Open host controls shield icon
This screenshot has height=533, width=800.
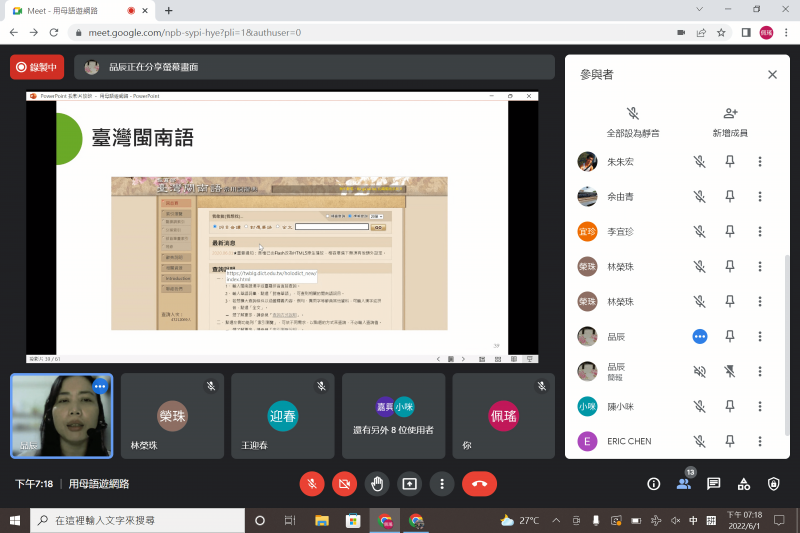pyautogui.click(x=773, y=484)
